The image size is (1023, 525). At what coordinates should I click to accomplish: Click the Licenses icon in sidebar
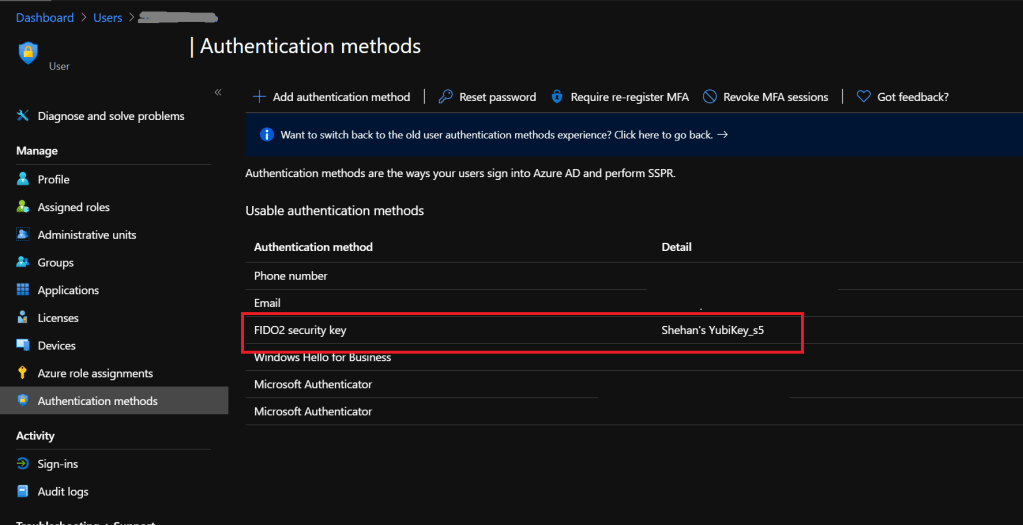coord(23,318)
